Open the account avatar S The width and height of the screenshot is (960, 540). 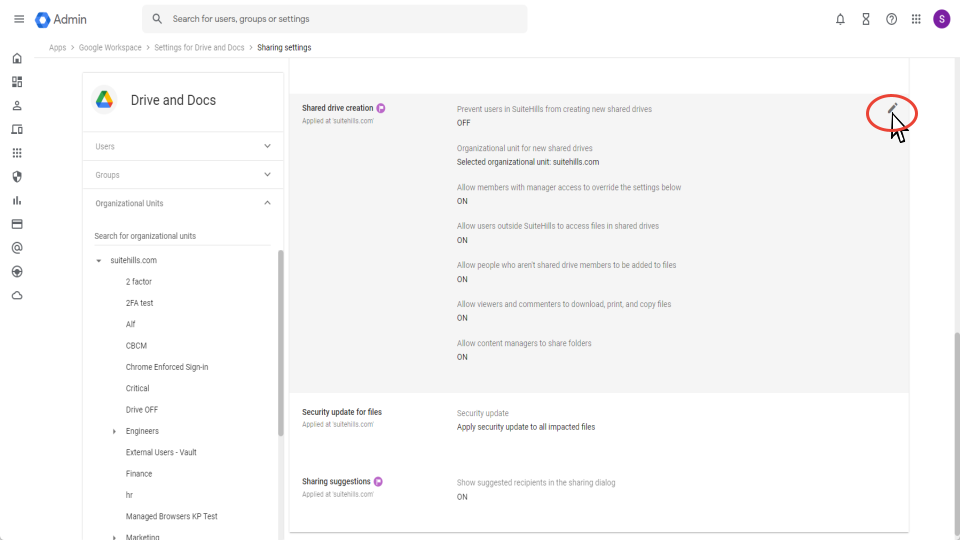pos(942,19)
